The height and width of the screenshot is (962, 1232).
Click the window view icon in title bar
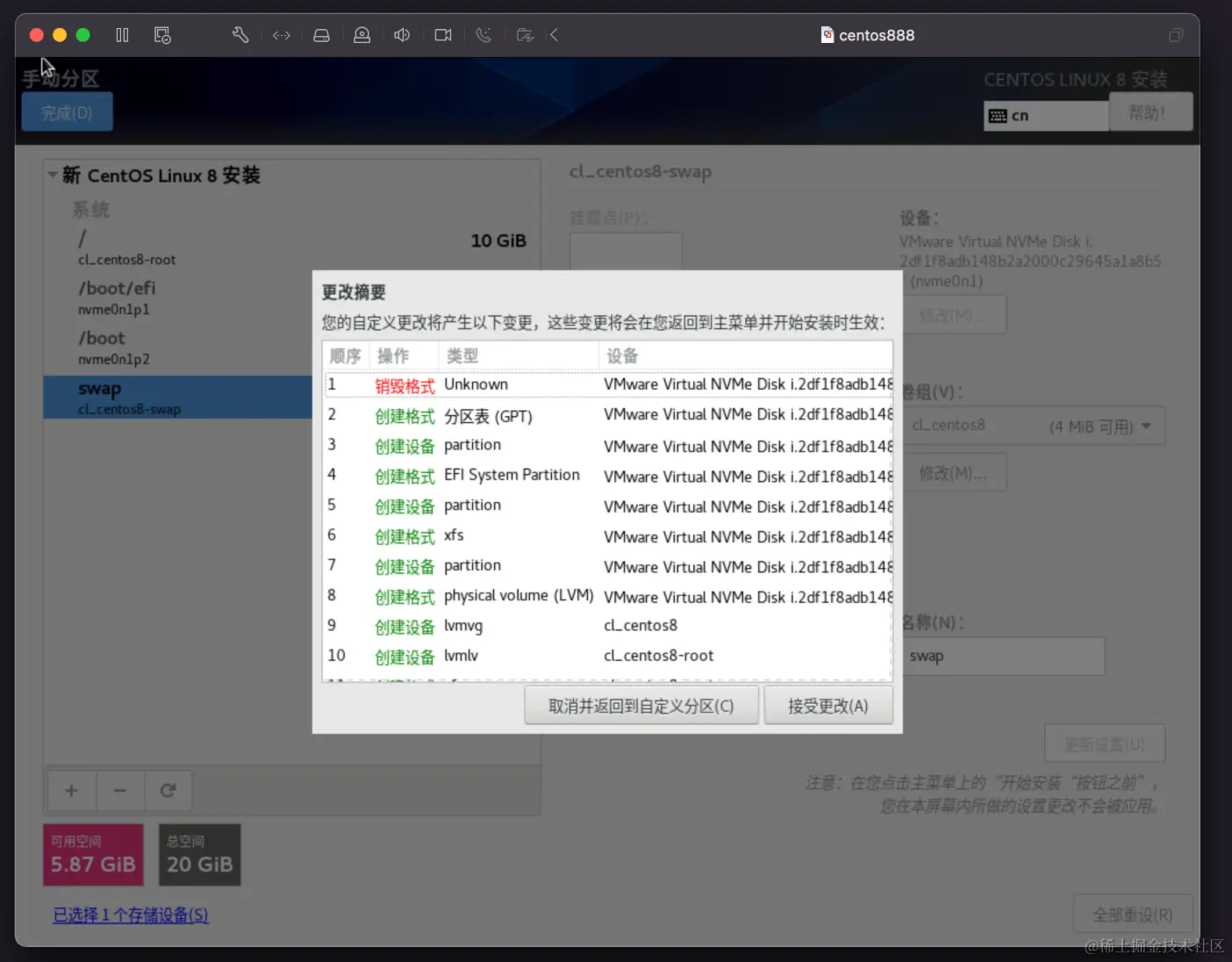click(1176, 35)
